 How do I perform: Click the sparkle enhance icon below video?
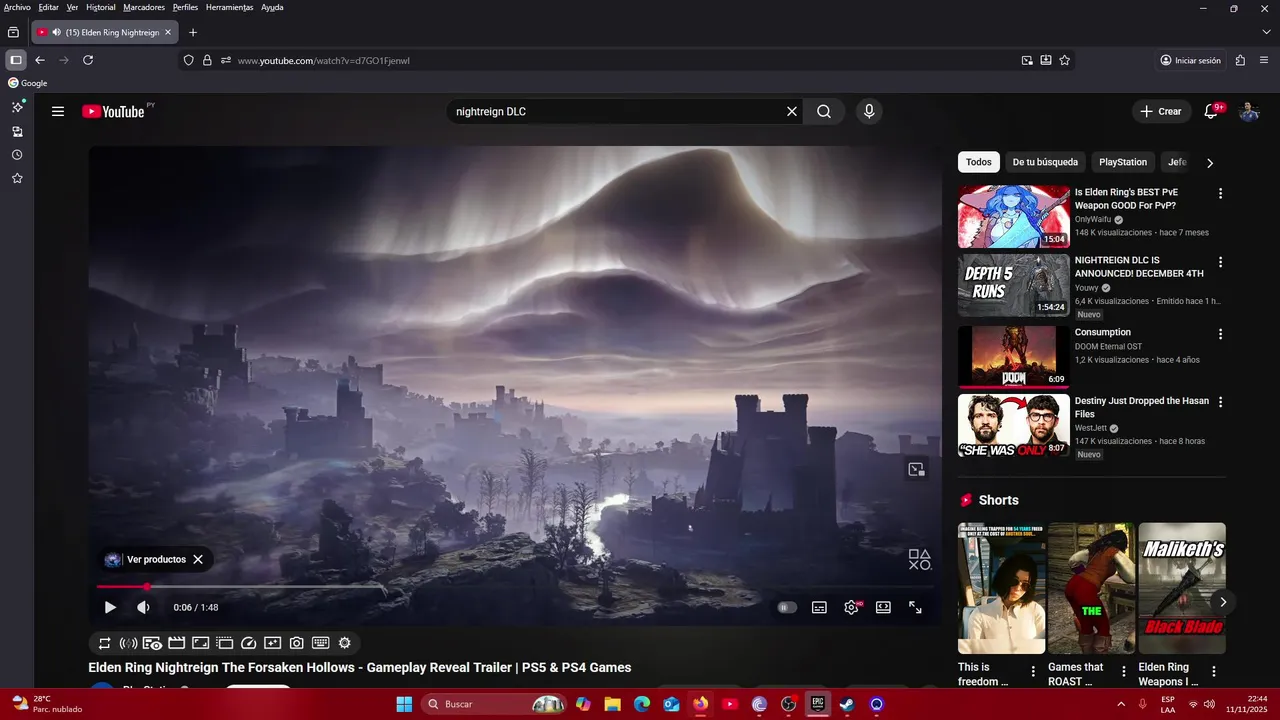click(273, 643)
